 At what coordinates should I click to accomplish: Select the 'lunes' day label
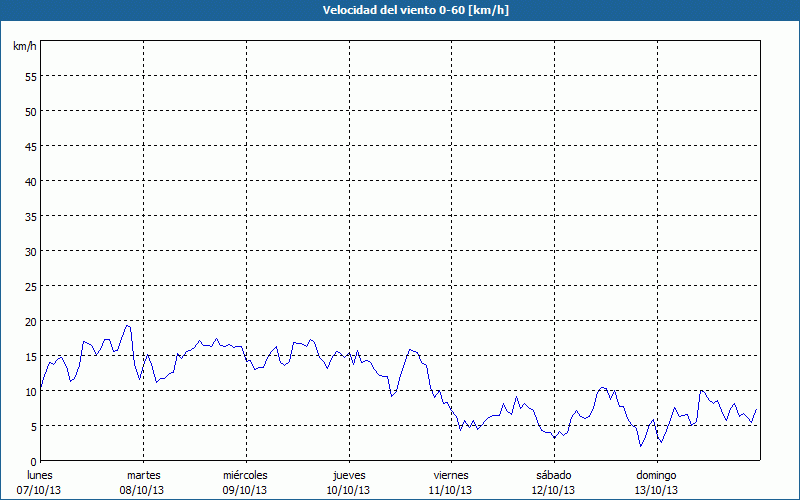click(40, 475)
